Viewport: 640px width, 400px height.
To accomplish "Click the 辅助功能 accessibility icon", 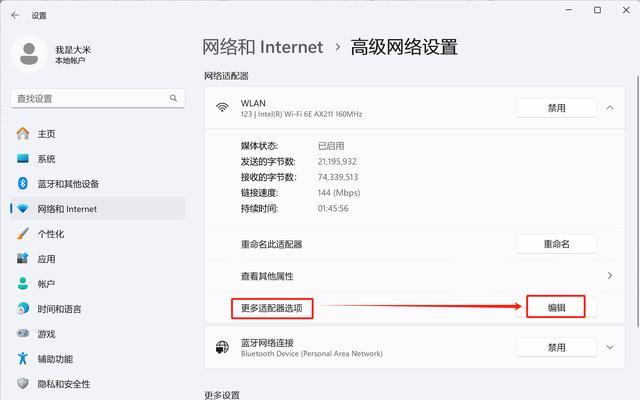I will [x=23, y=358].
